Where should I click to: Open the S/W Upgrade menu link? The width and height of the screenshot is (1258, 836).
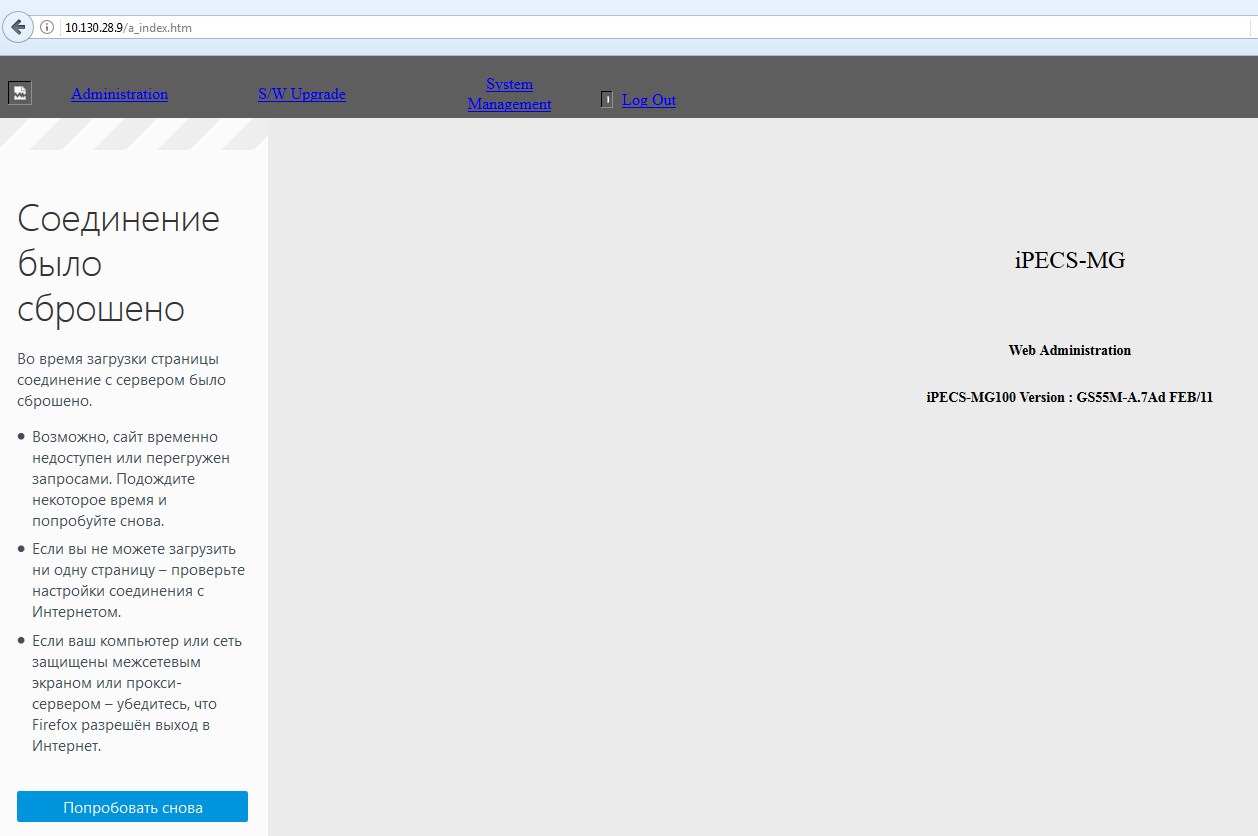click(x=301, y=94)
